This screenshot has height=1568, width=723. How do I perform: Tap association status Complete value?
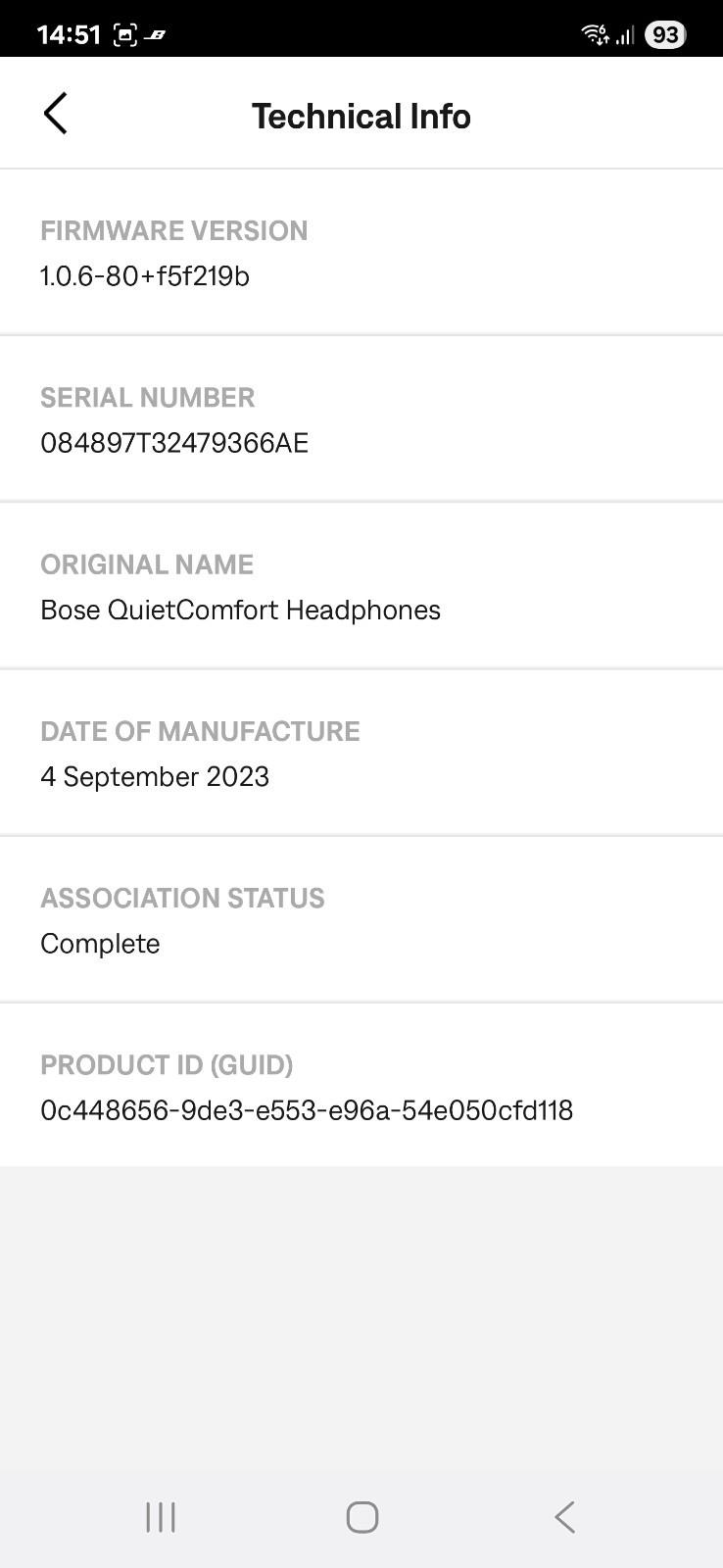coord(100,944)
